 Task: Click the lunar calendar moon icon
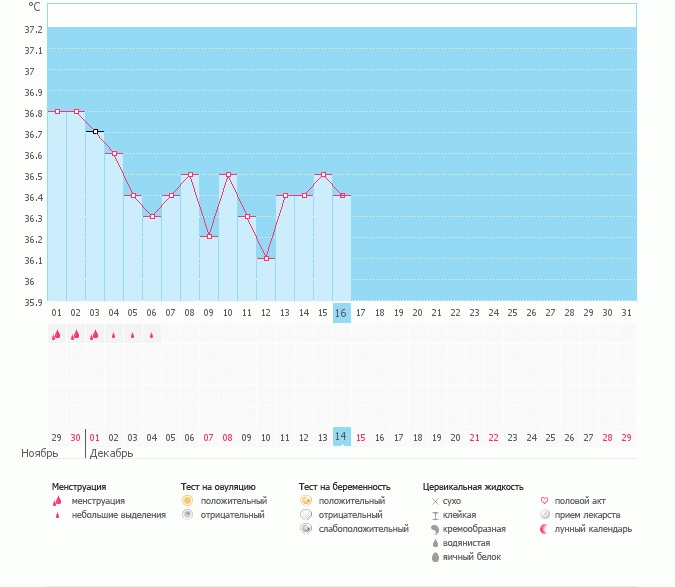545,529
